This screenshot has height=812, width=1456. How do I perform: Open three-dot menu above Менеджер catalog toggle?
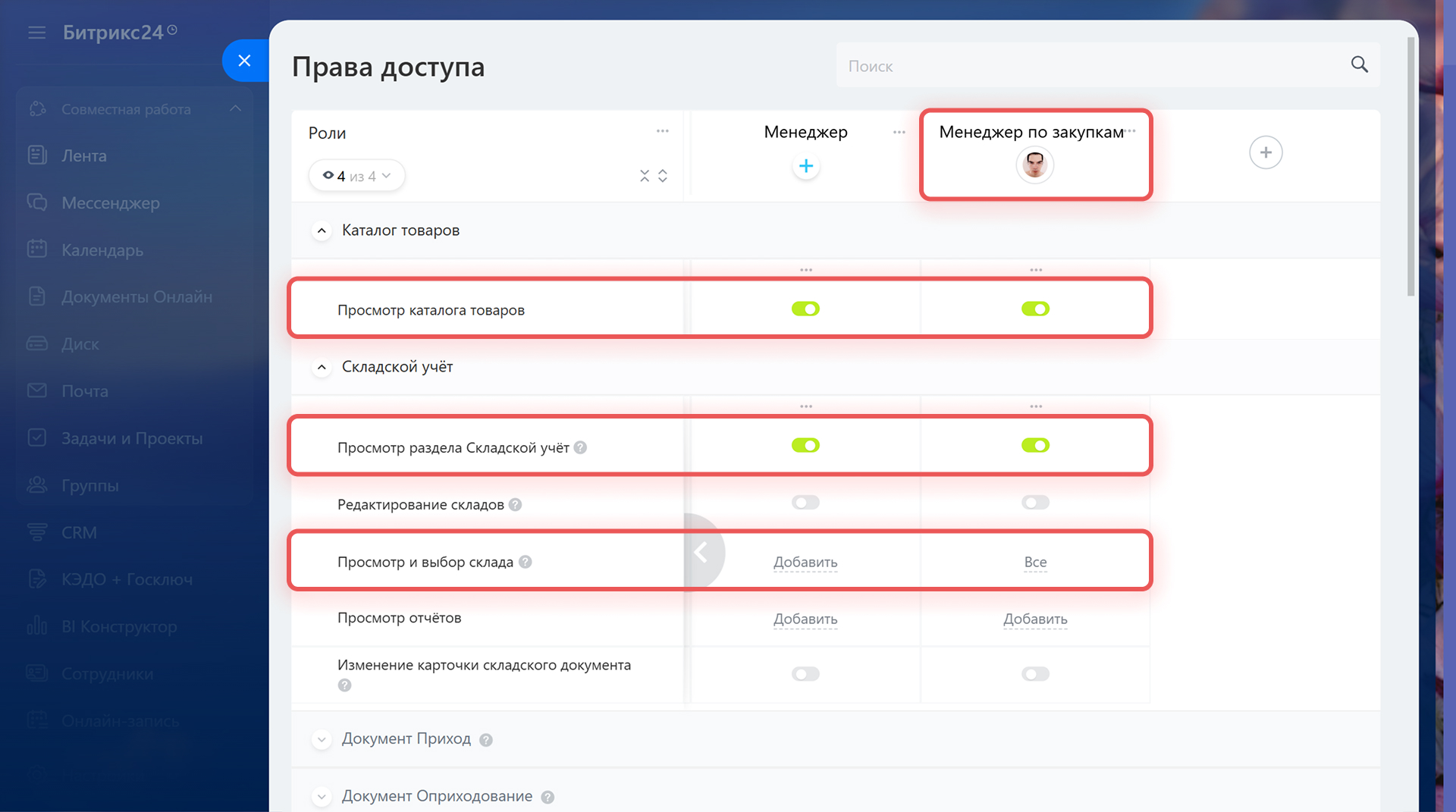[x=806, y=270]
